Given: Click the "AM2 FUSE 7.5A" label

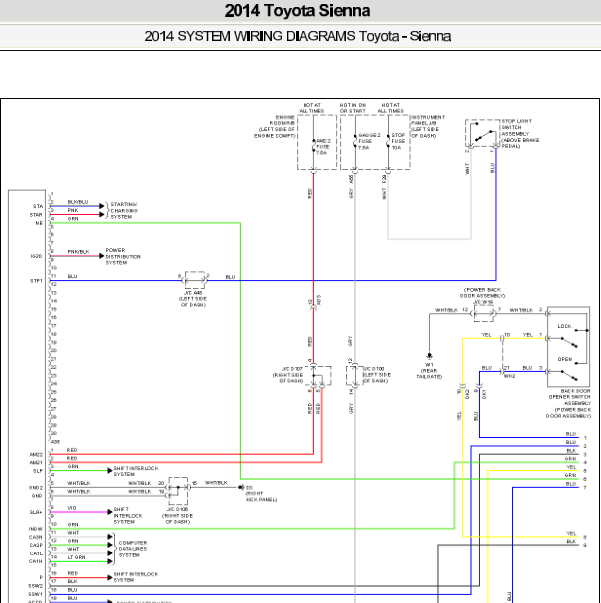Looking at the screenshot, I should tap(323, 147).
